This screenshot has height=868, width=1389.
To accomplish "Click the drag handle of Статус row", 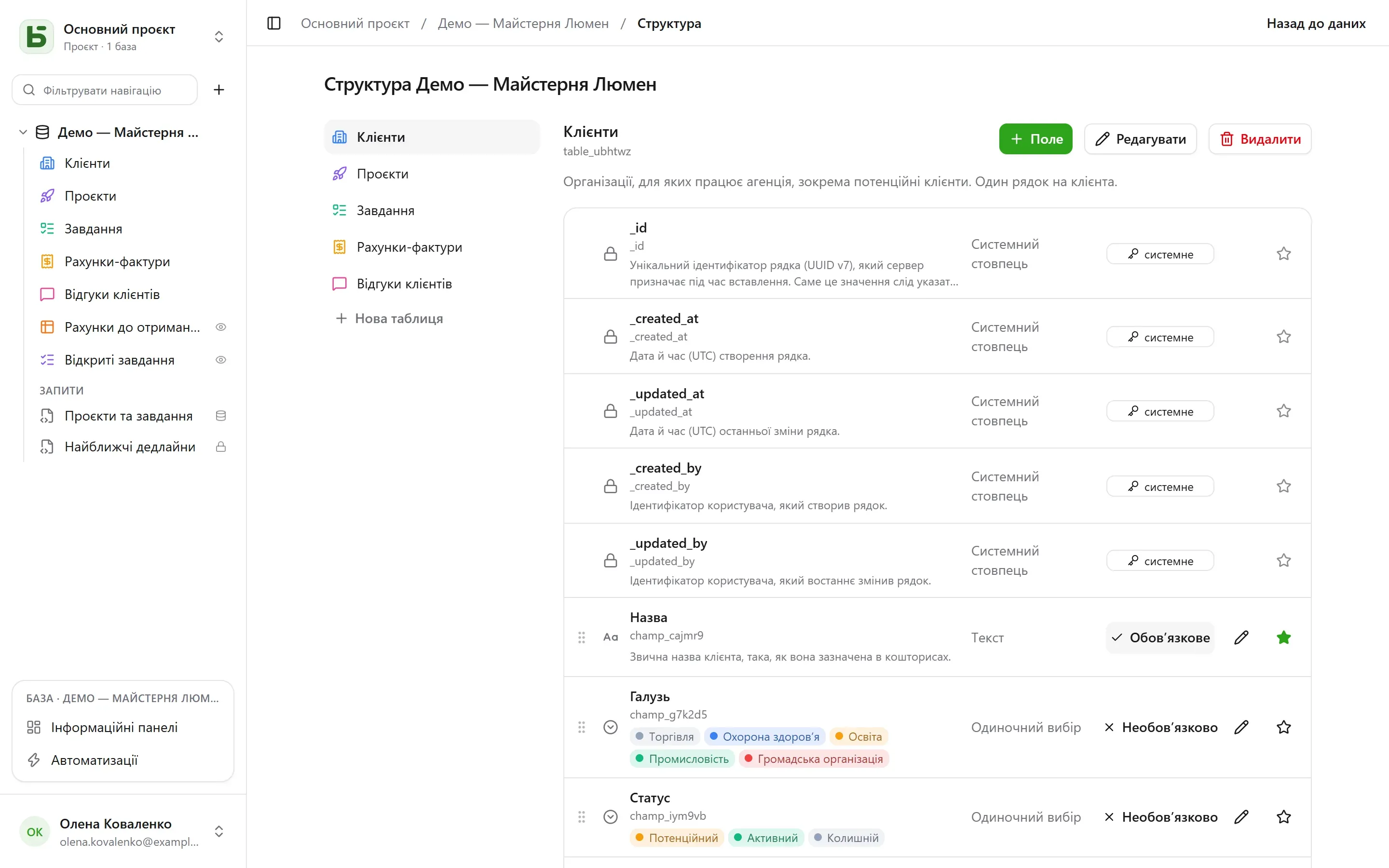I will click(x=582, y=817).
